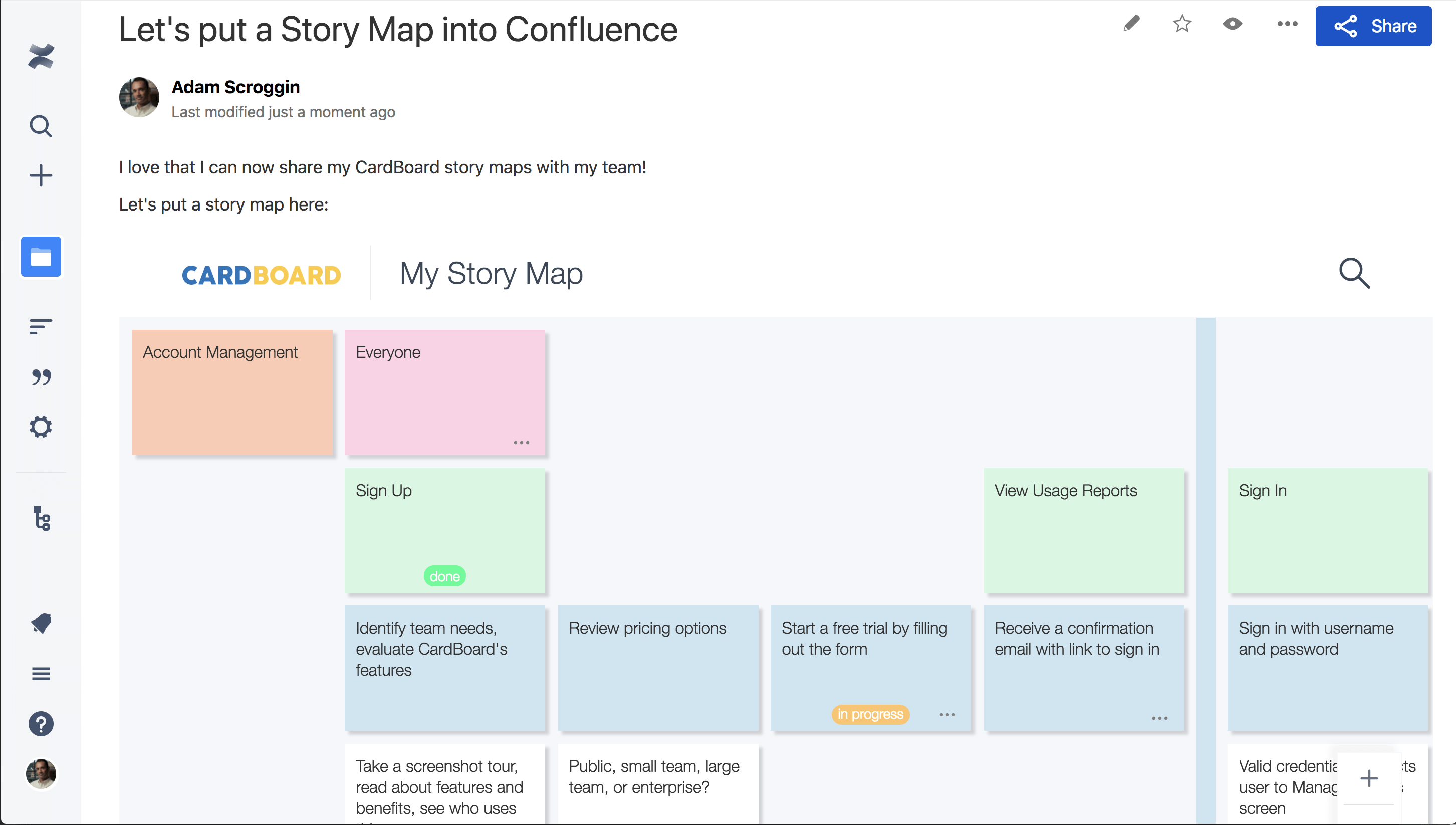Open the user profile avatar in sidebar

click(41, 773)
